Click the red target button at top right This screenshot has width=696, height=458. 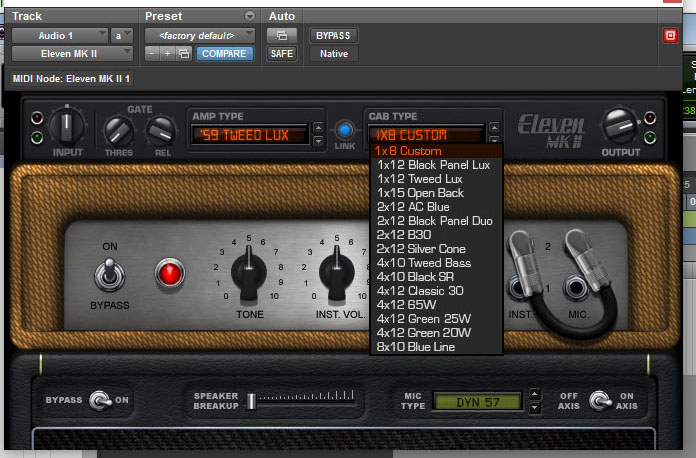pyautogui.click(x=670, y=36)
